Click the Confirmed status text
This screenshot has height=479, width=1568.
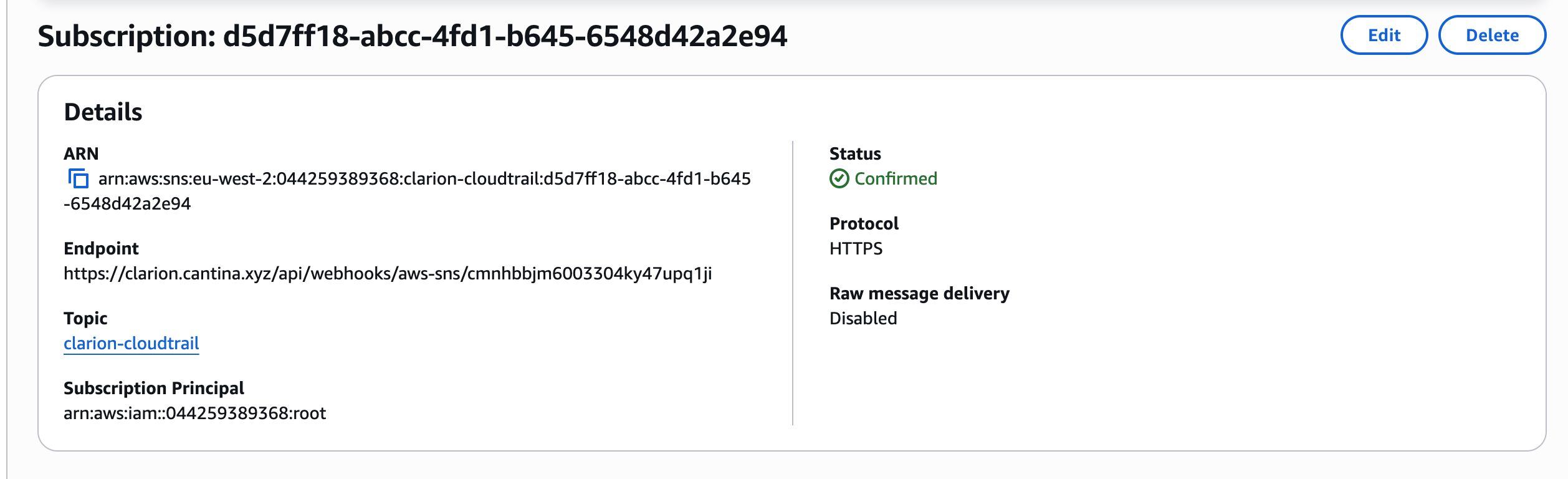click(x=896, y=178)
